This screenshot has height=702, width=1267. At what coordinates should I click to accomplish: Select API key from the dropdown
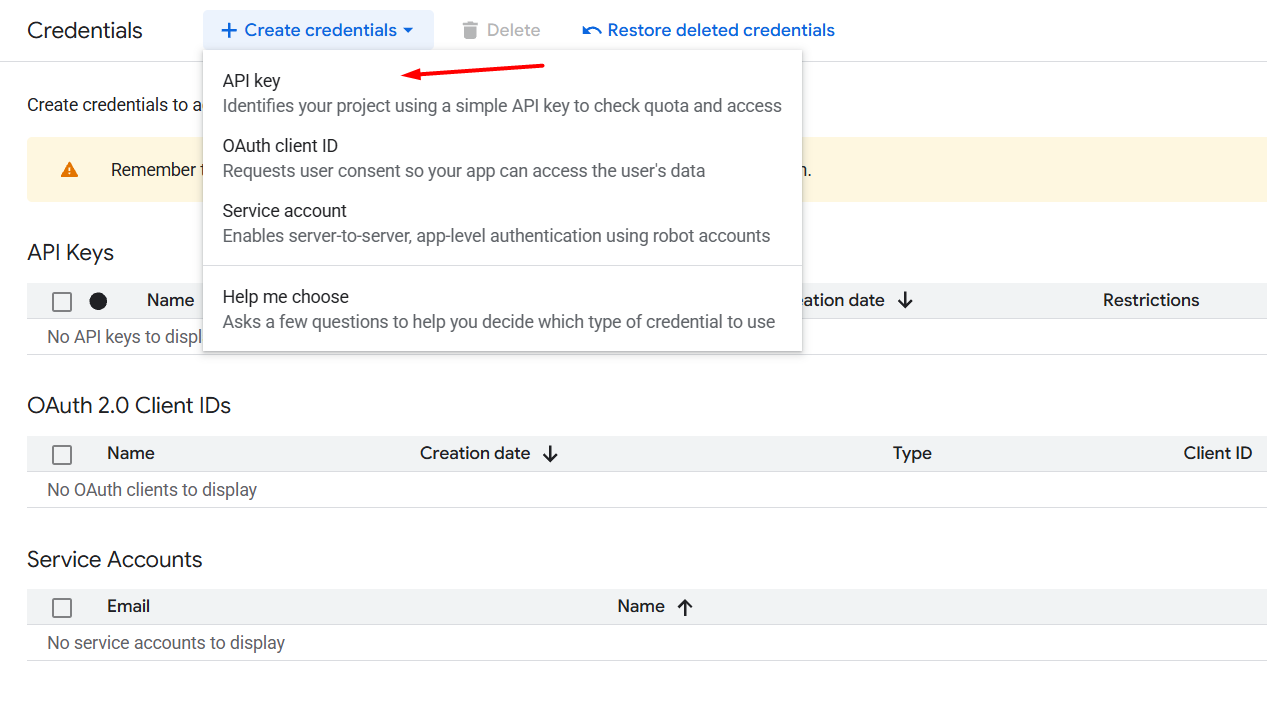pyautogui.click(x=251, y=81)
